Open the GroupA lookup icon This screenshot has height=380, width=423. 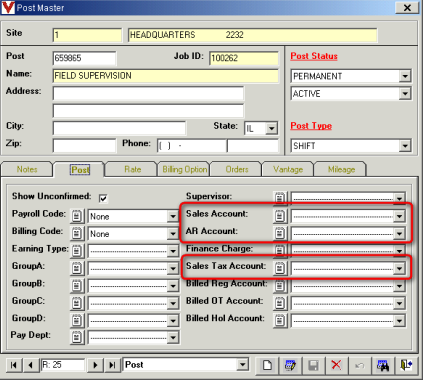tap(77, 268)
